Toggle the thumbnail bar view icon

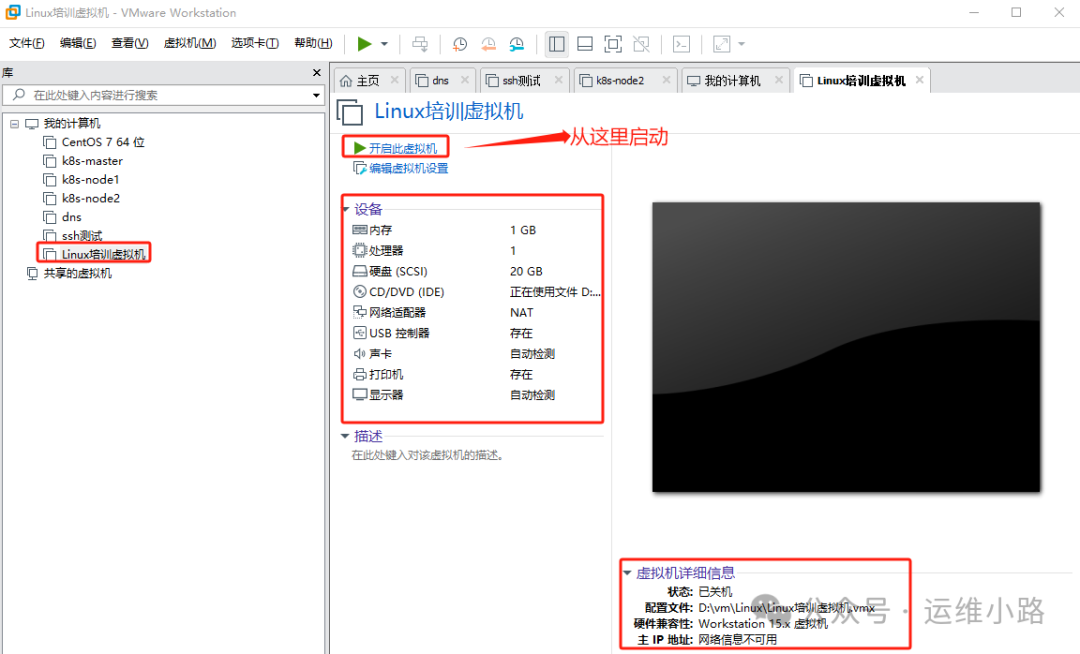coord(585,44)
